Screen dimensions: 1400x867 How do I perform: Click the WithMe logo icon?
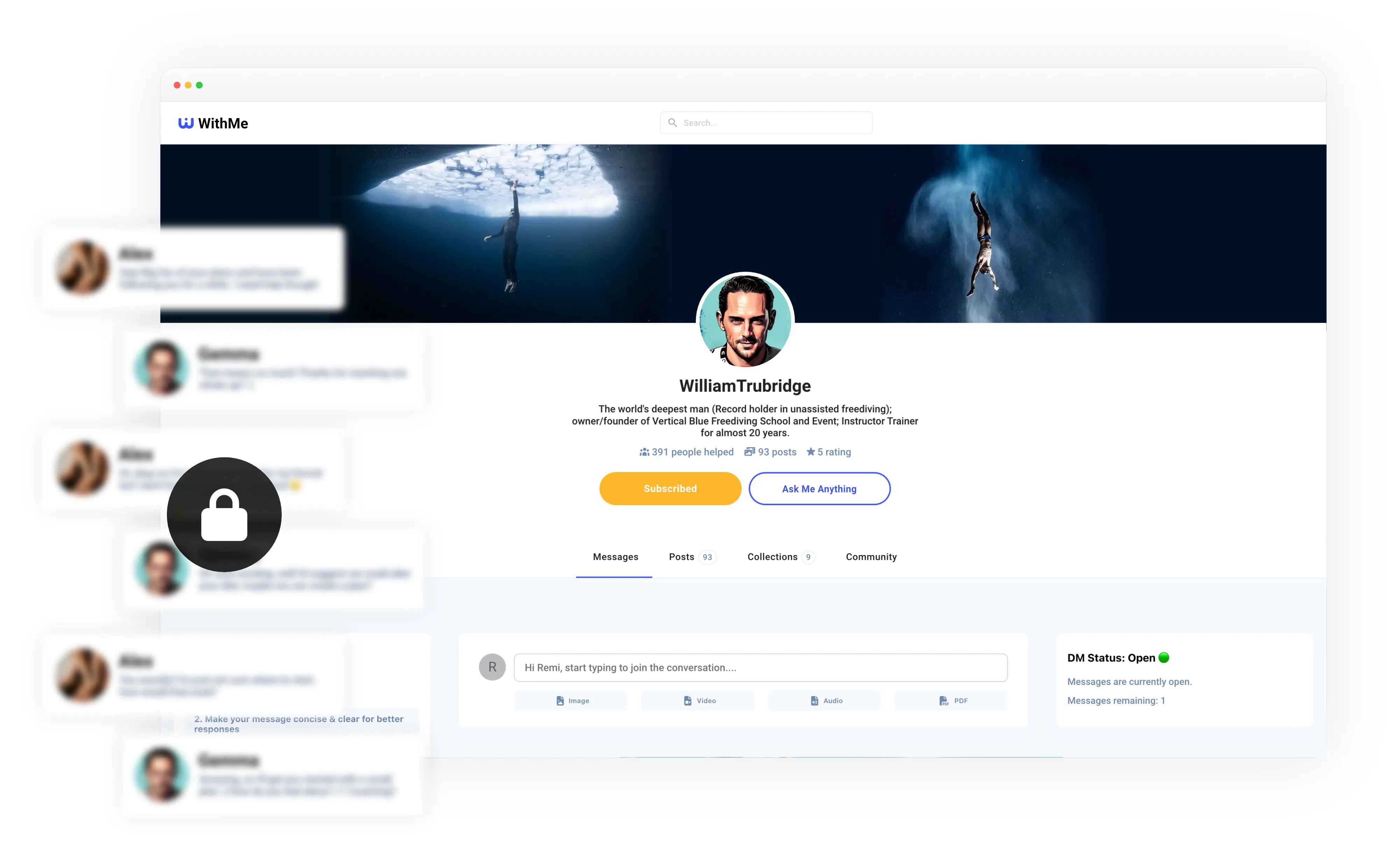coord(185,123)
